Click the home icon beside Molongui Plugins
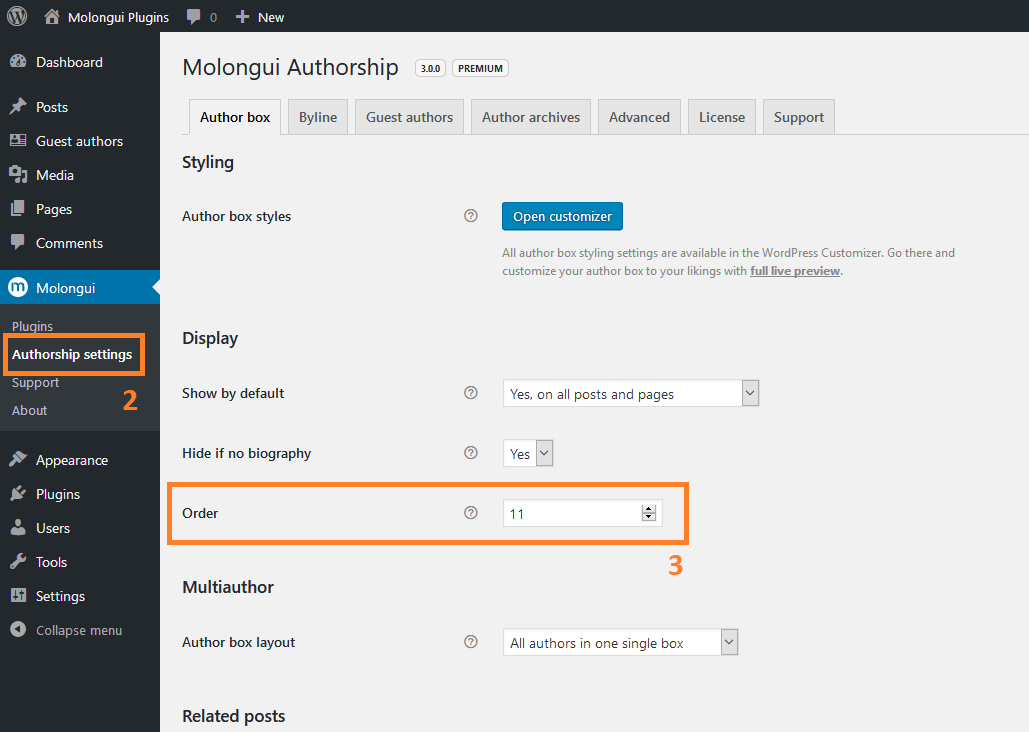1029x732 pixels. pyautogui.click(x=52, y=16)
